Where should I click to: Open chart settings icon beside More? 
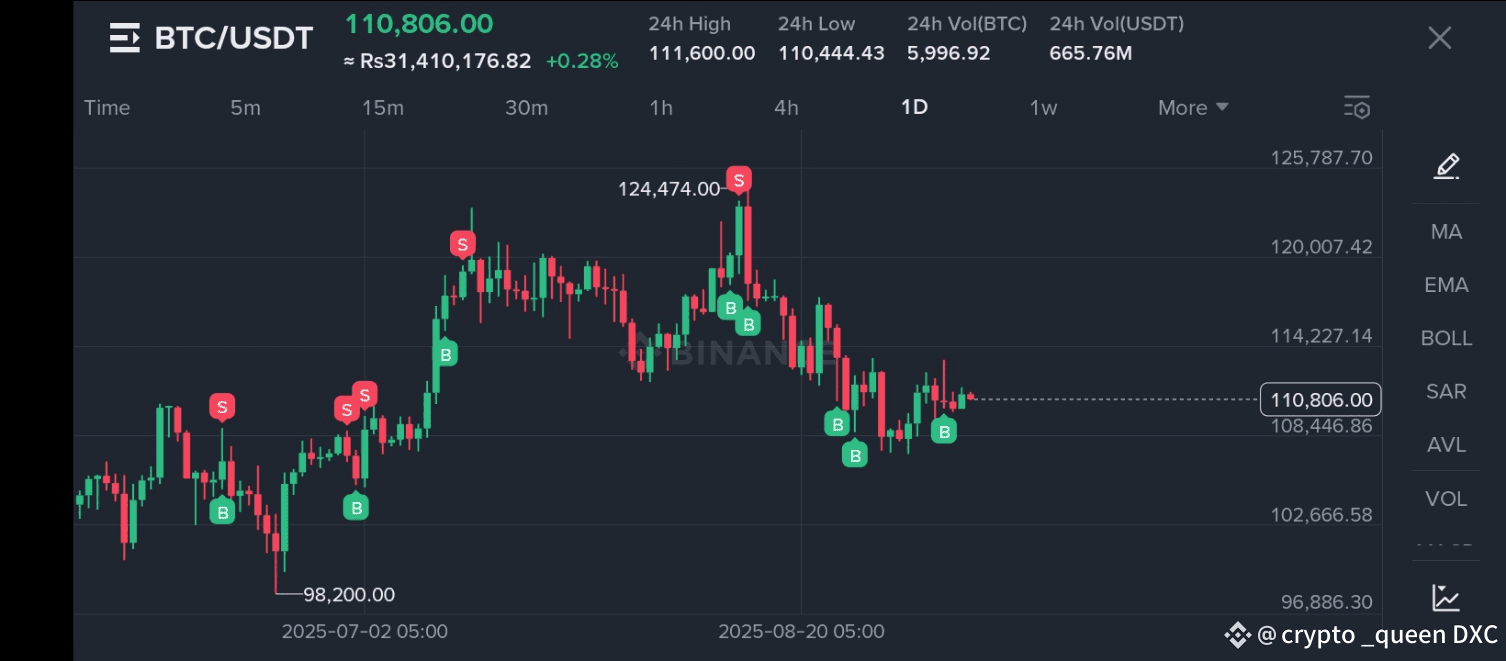(1357, 108)
